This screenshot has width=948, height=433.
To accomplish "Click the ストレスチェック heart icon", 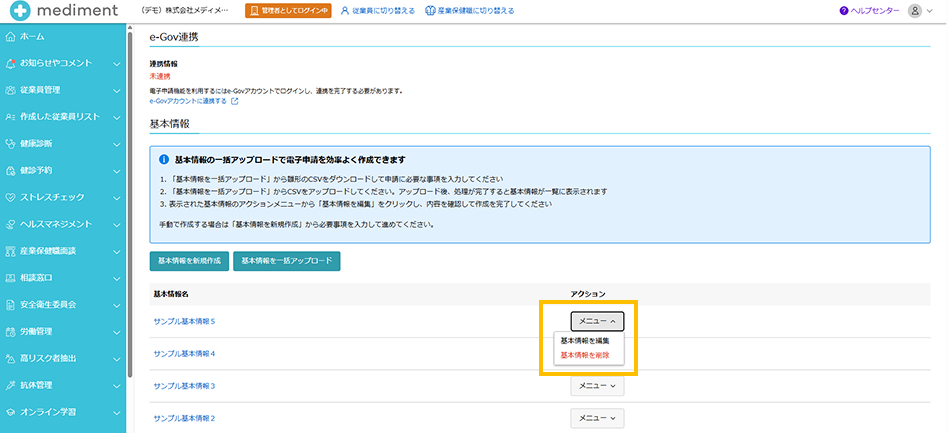I will (x=10, y=197).
